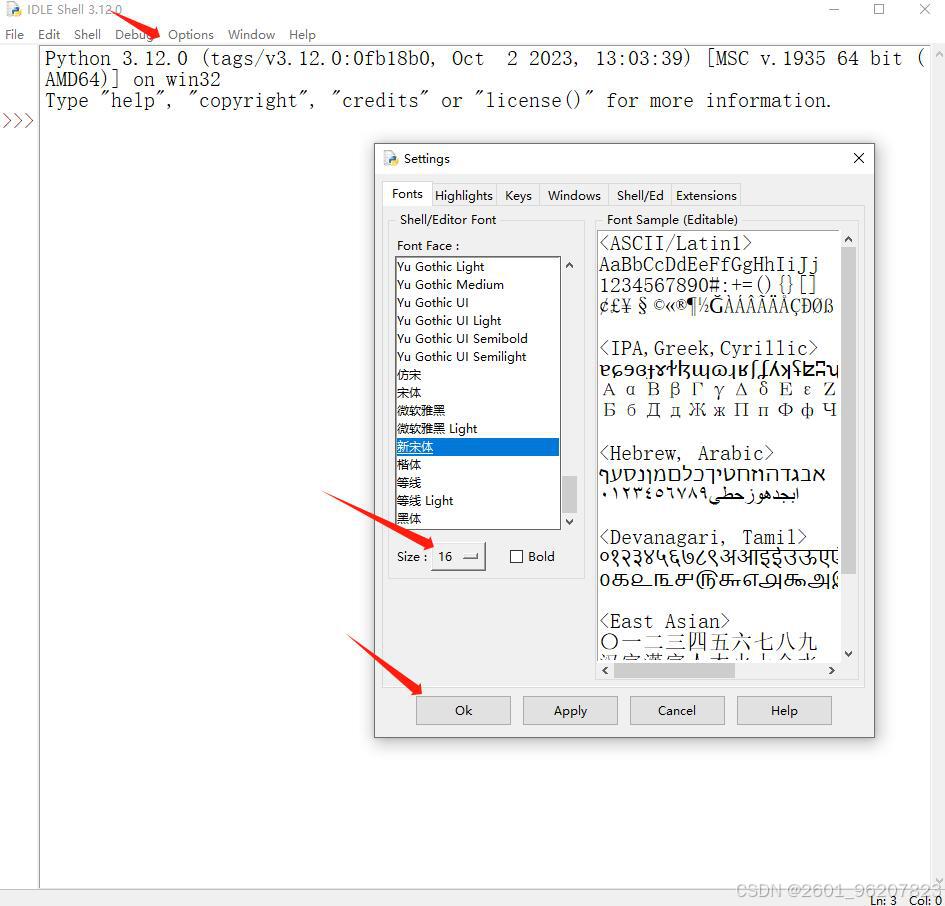
Task: Select the 仿宋 font
Action: pos(477,375)
